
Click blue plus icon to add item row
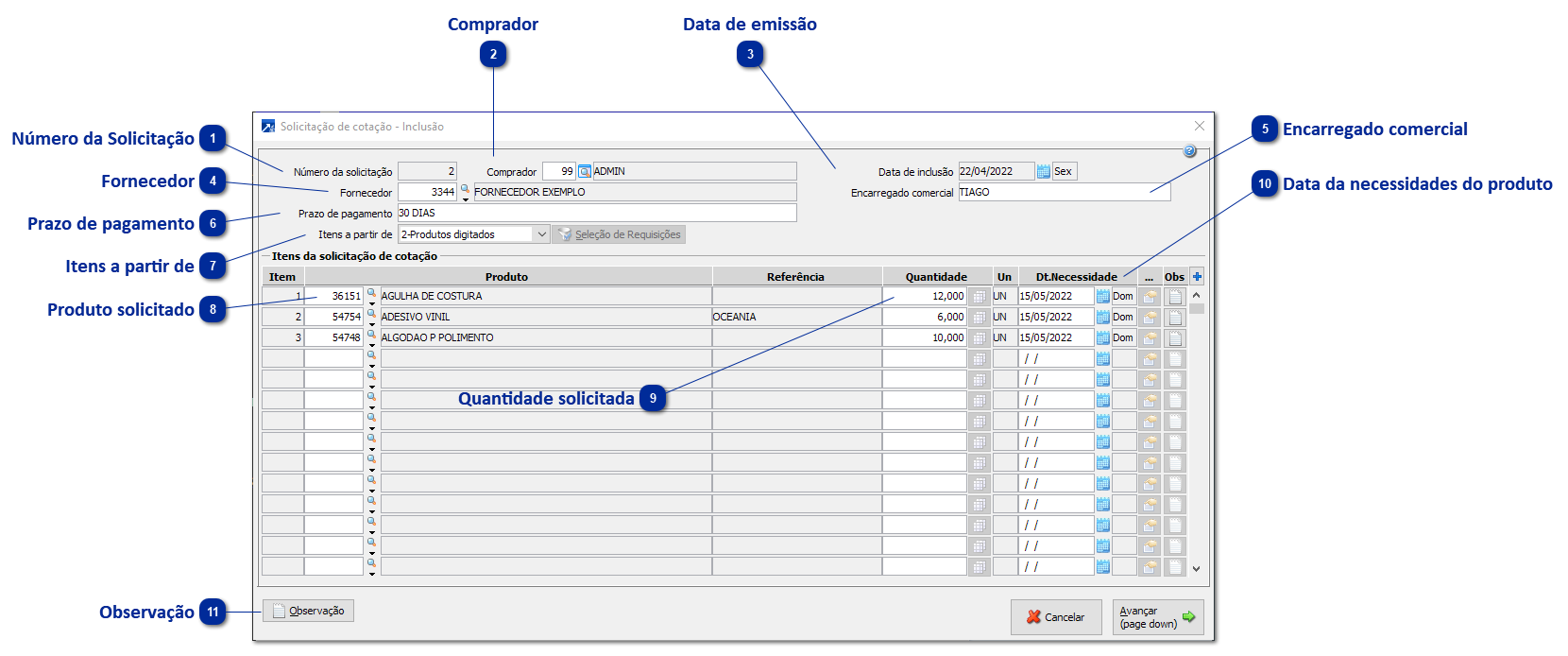pyautogui.click(x=1197, y=276)
